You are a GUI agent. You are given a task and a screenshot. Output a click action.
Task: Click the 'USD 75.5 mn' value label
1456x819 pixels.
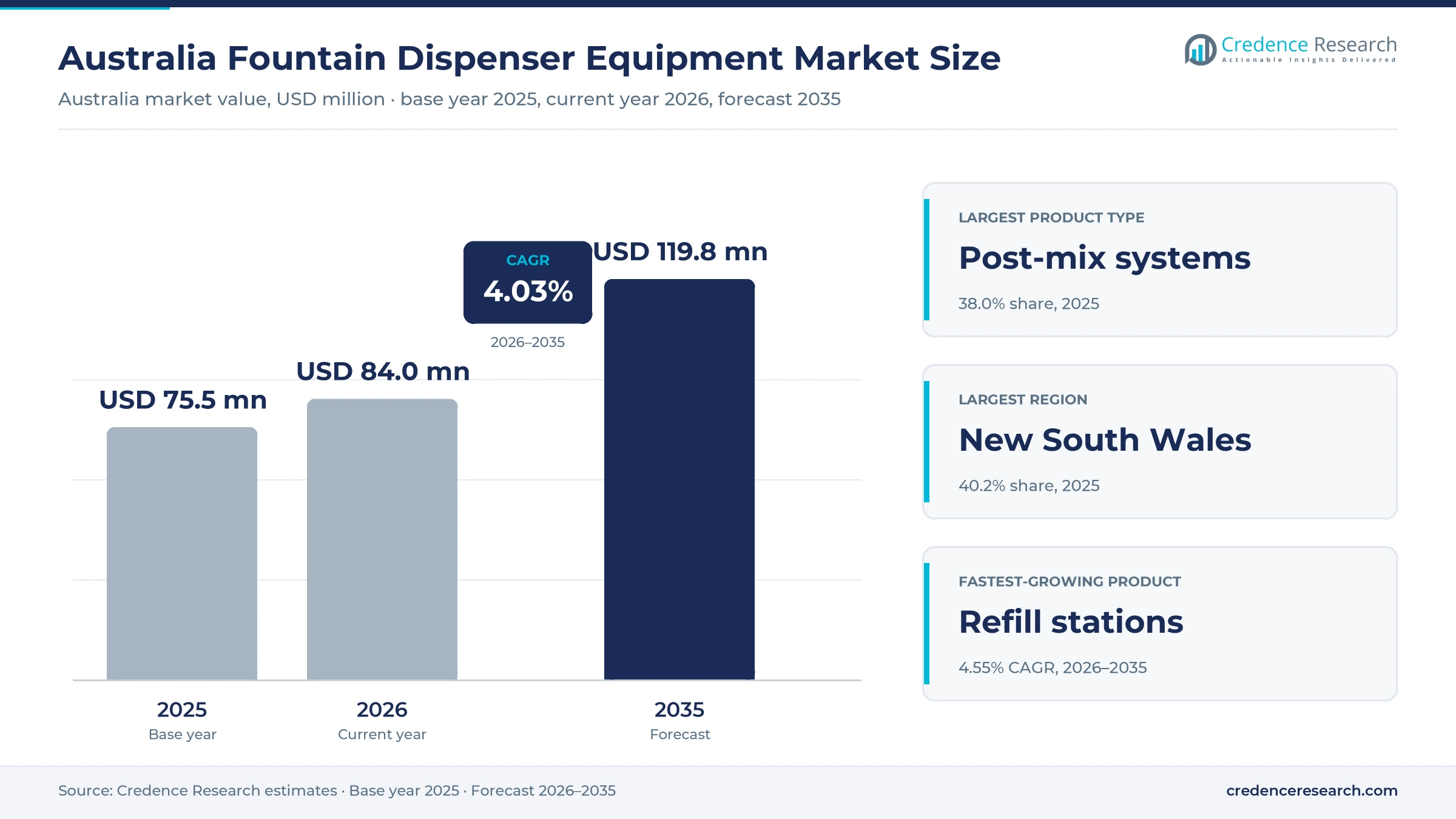(183, 400)
